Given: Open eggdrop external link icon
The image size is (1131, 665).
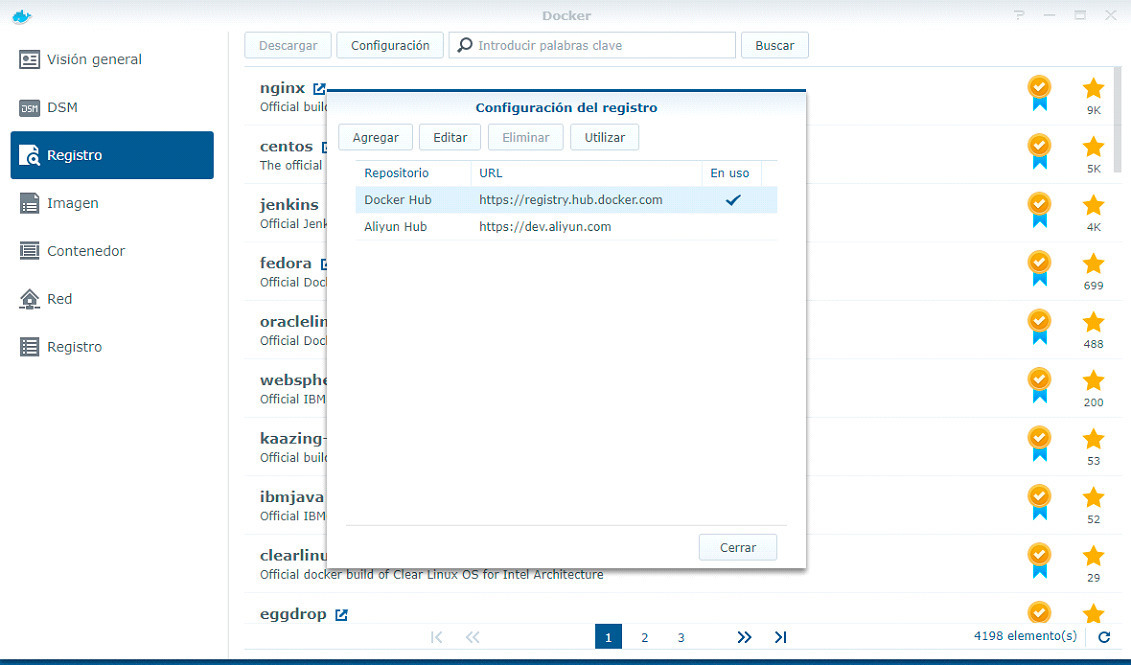Looking at the screenshot, I should tap(341, 615).
